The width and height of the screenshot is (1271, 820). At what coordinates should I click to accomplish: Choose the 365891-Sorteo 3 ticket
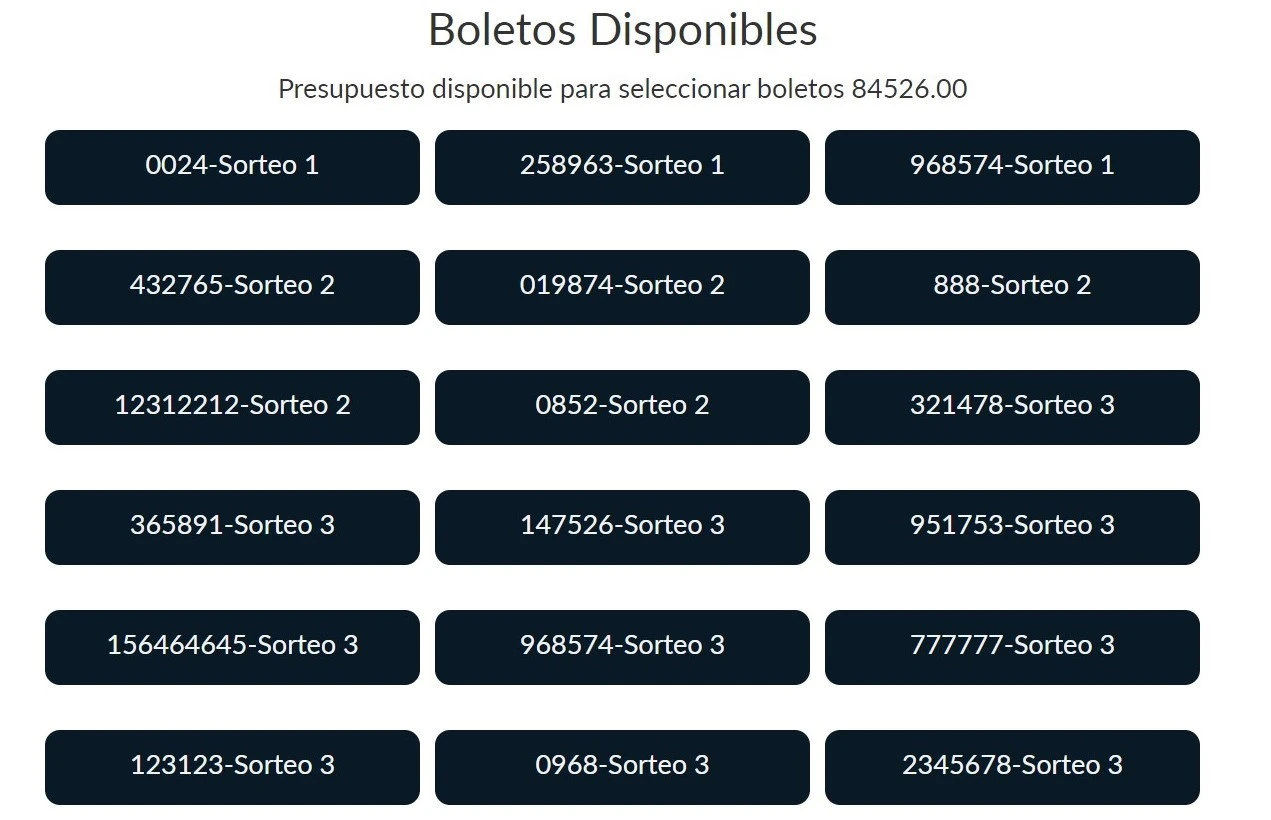point(232,527)
